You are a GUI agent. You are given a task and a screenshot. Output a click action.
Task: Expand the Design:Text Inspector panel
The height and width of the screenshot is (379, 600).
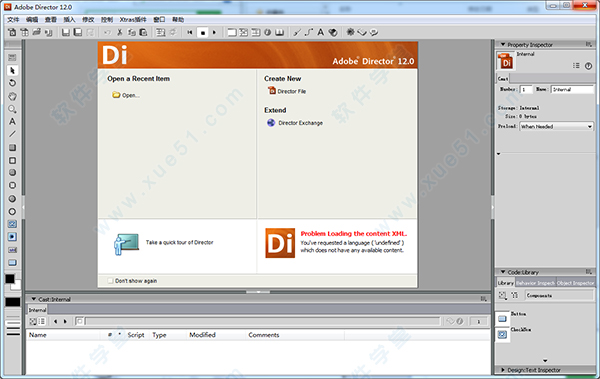[x=503, y=370]
